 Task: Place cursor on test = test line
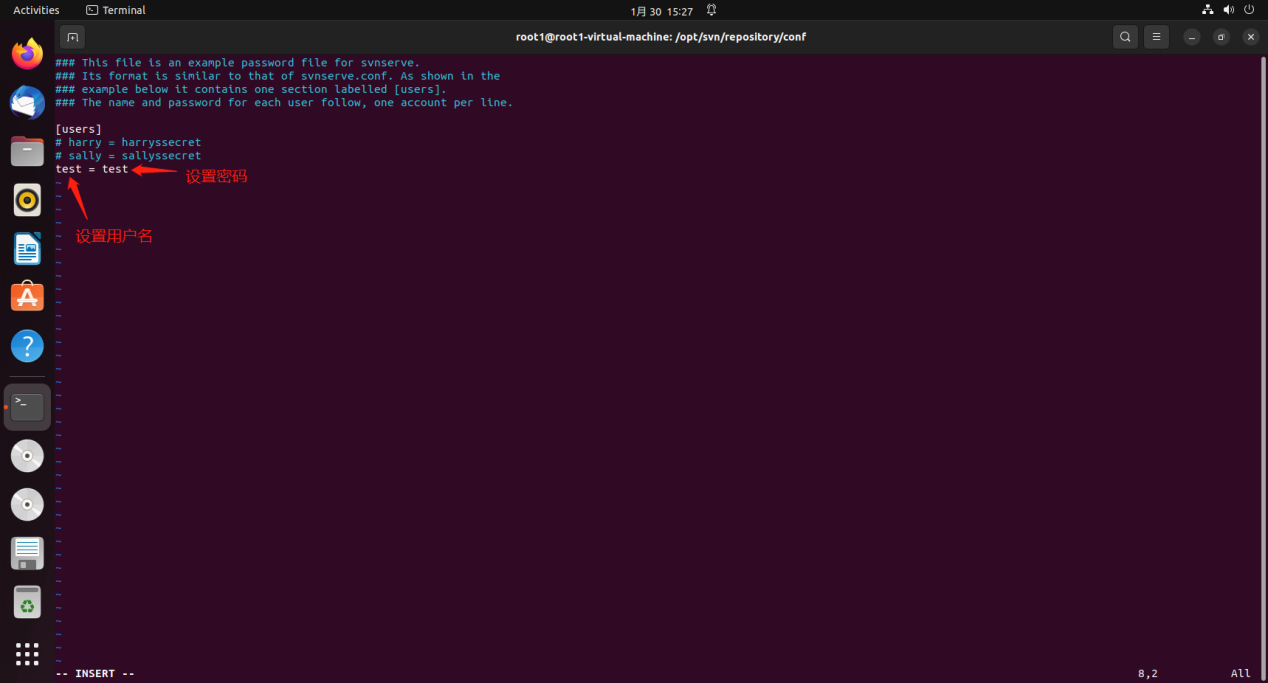pos(92,169)
